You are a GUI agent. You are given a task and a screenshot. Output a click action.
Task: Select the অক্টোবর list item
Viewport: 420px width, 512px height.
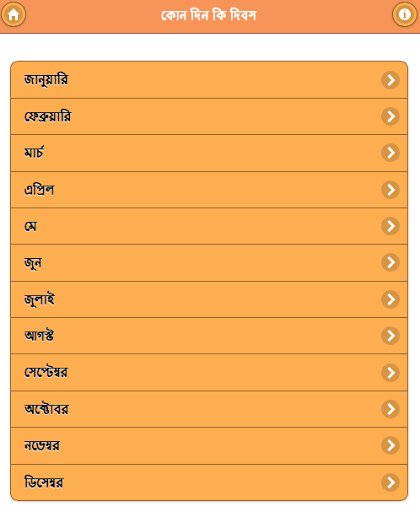pos(209,409)
